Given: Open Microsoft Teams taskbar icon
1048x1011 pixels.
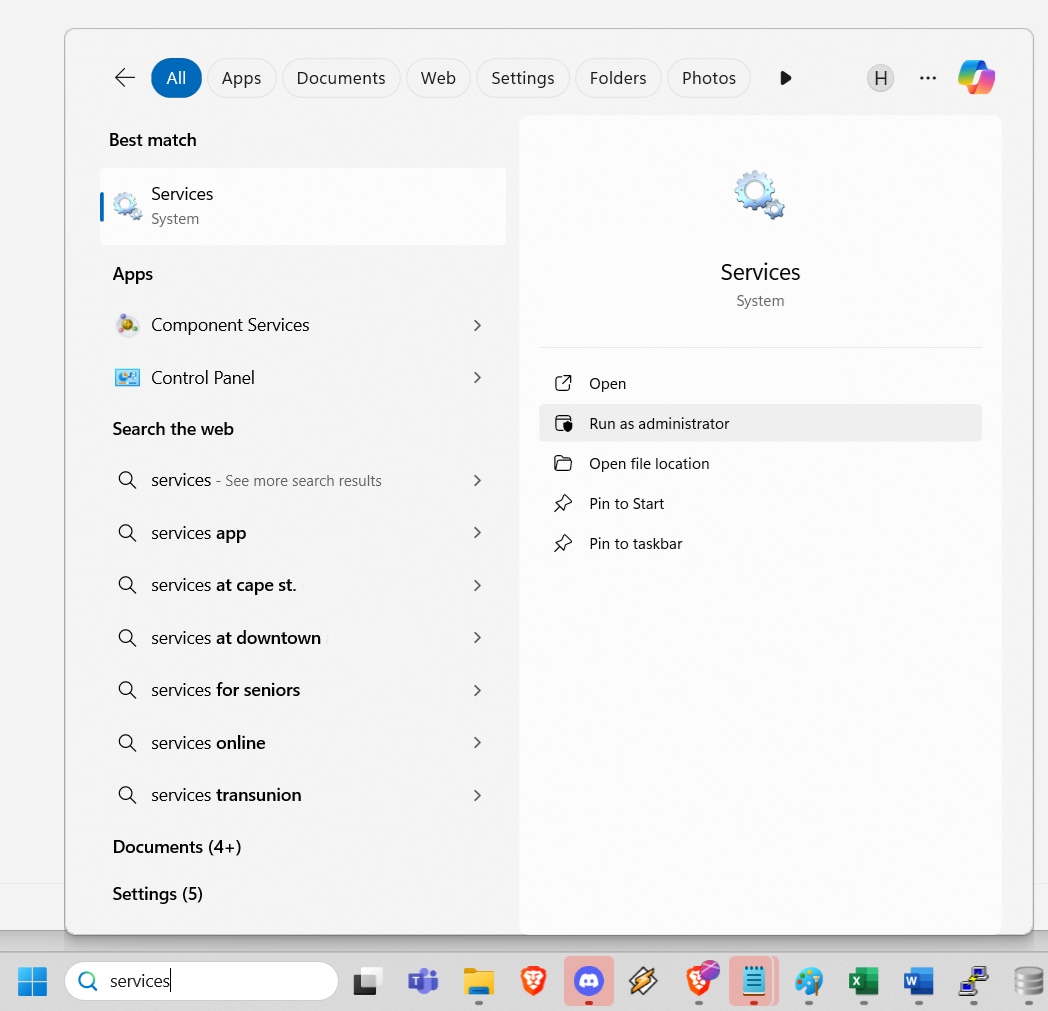Looking at the screenshot, I should [x=423, y=981].
